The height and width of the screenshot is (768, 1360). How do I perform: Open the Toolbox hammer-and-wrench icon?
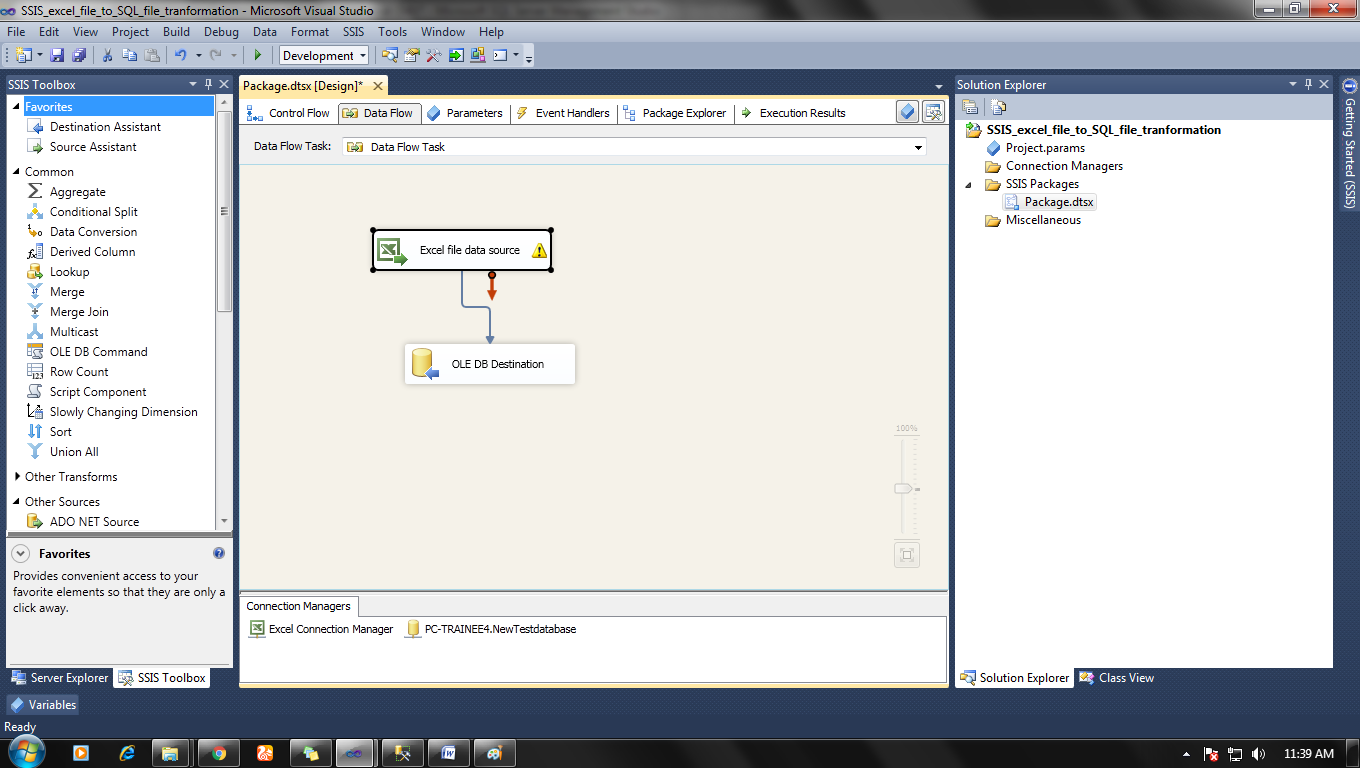click(x=433, y=56)
